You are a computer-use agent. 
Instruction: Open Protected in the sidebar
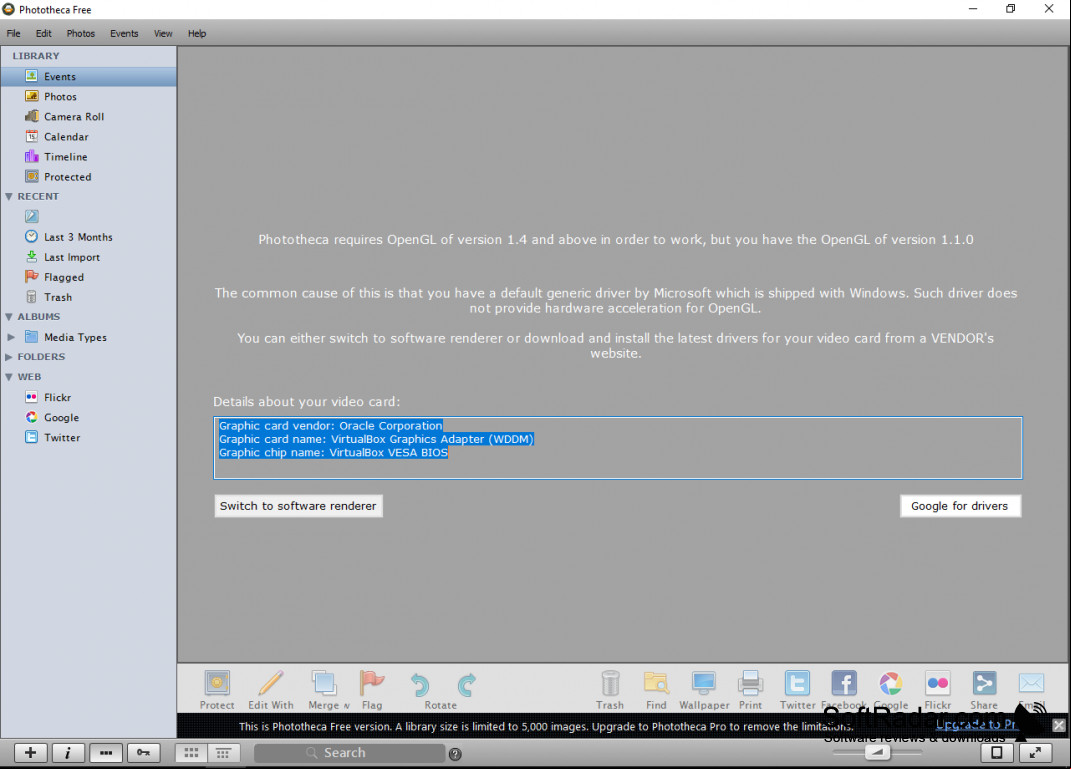(89, 177)
